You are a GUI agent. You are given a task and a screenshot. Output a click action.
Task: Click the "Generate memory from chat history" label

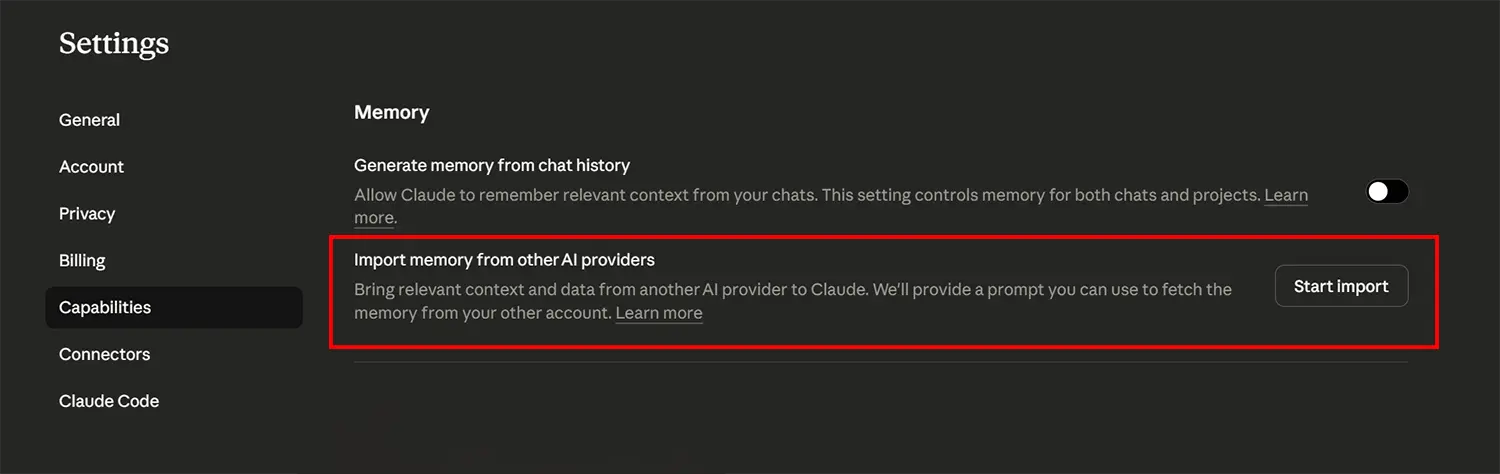pos(492,165)
